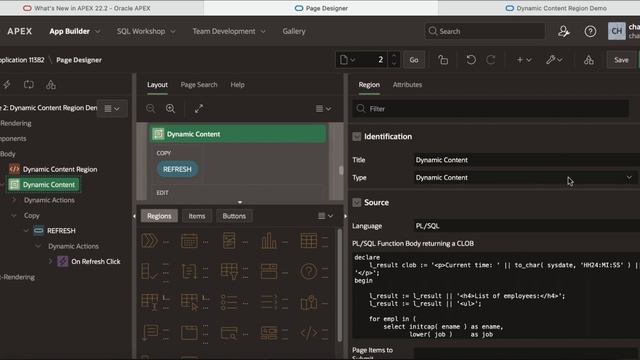
Task: Switch to the Attributes tab
Action: [407, 84]
